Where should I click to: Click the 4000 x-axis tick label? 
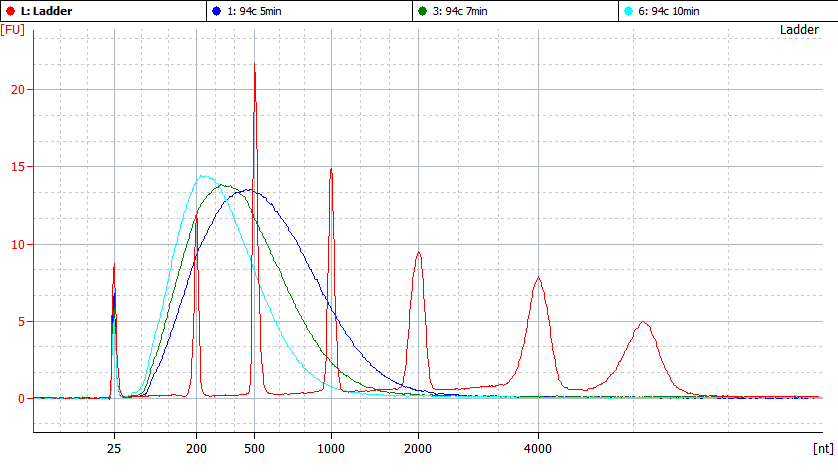click(x=538, y=449)
